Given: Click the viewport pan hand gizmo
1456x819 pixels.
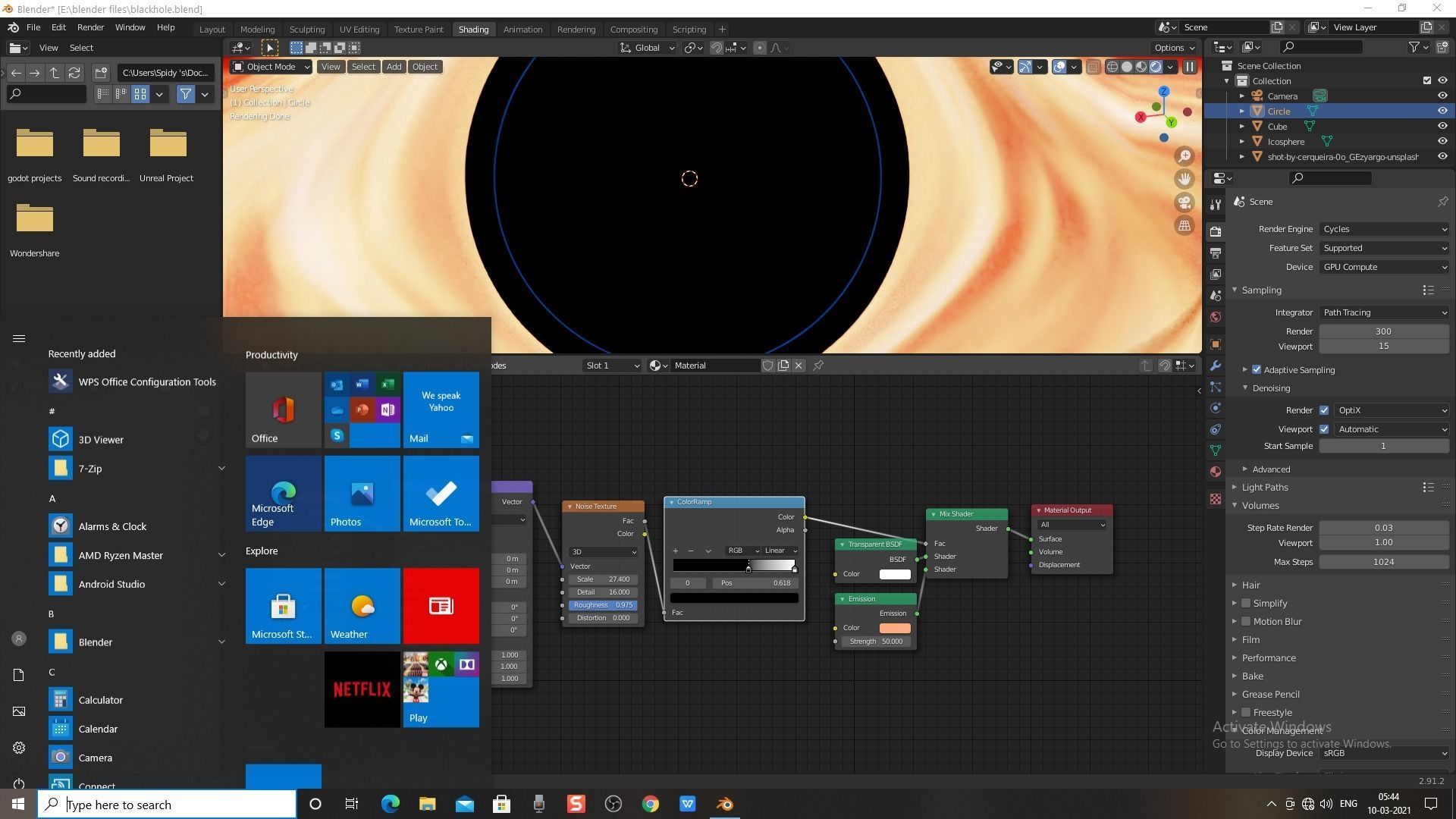Looking at the screenshot, I should point(1185,179).
